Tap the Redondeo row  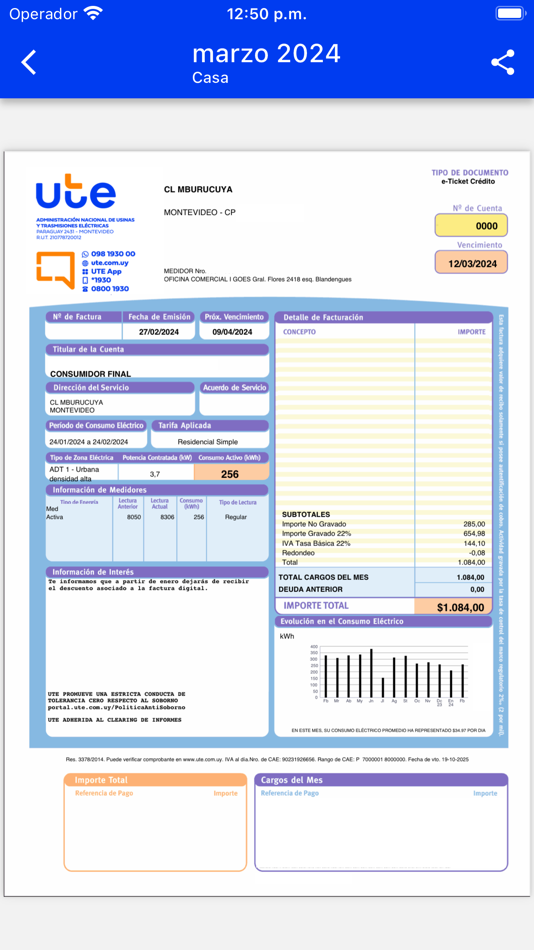[383, 553]
